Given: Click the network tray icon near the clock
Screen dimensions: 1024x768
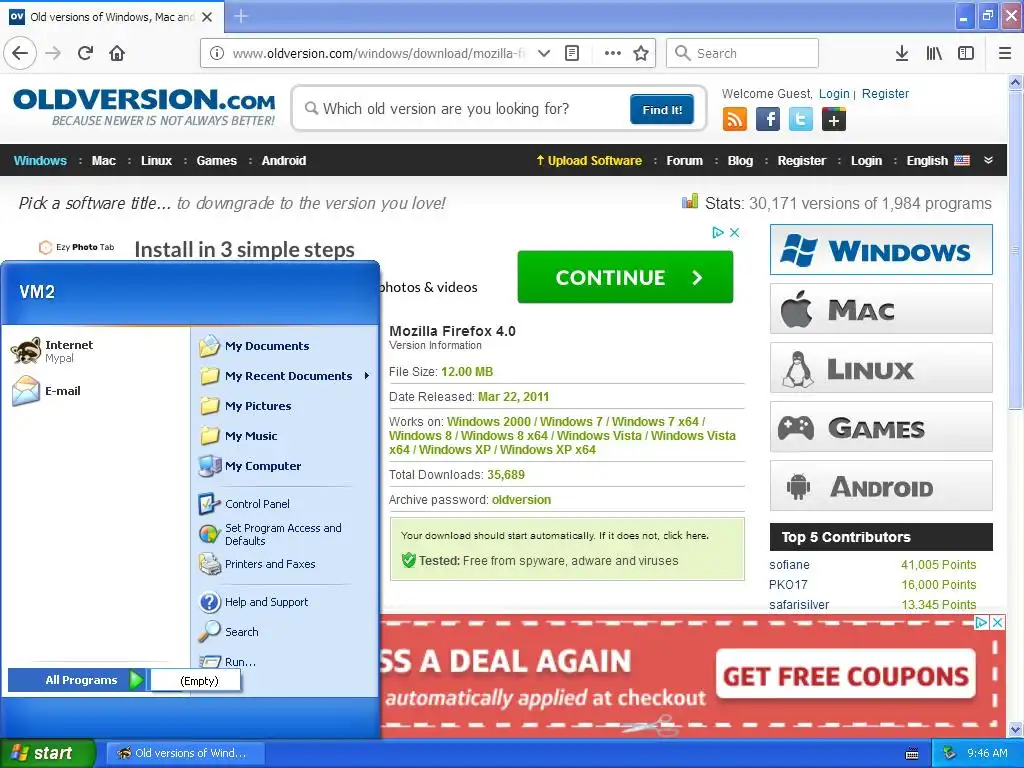Looking at the screenshot, I should coord(950,753).
